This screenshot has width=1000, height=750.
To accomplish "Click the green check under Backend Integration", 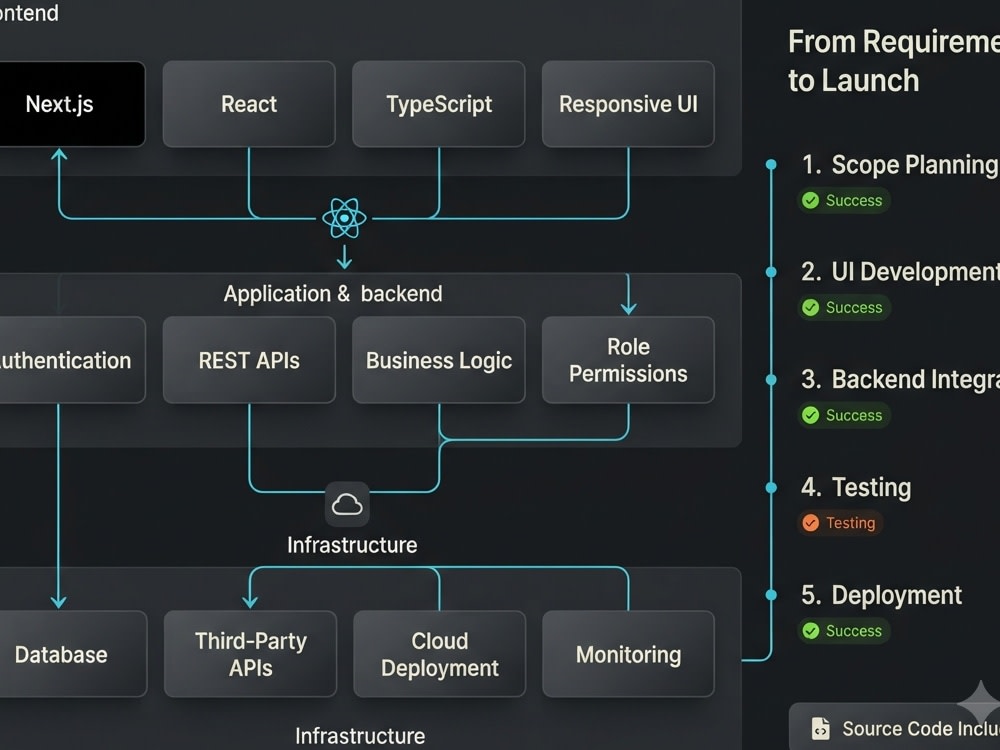I will pos(811,415).
